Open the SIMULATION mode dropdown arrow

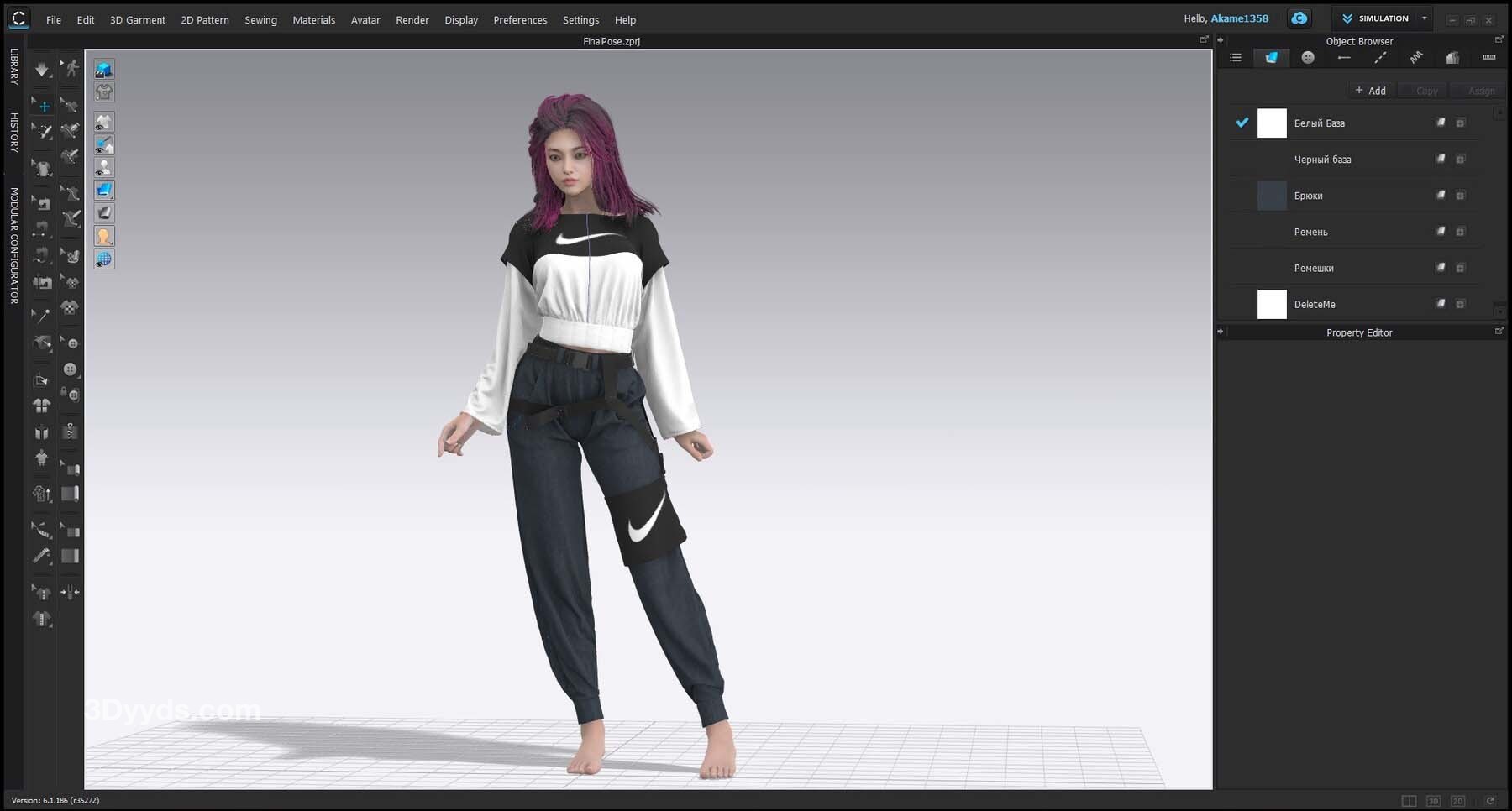[1425, 18]
